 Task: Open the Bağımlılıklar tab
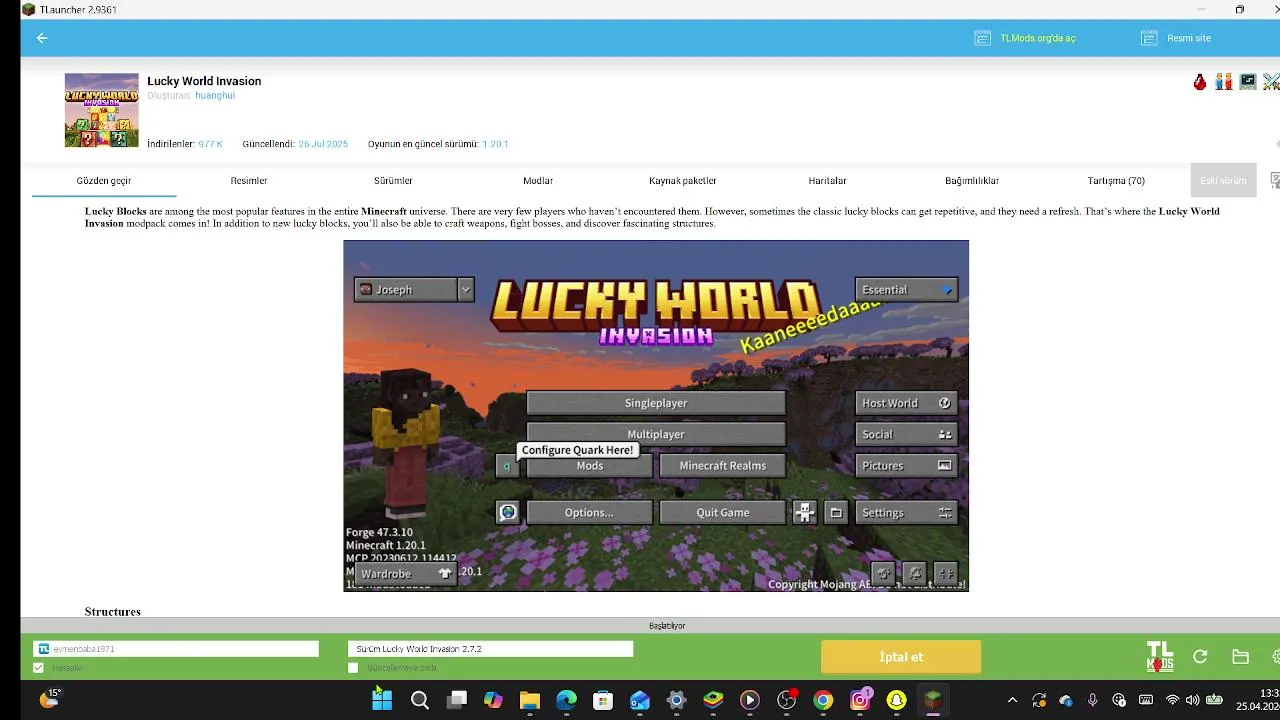pyautogui.click(x=972, y=181)
